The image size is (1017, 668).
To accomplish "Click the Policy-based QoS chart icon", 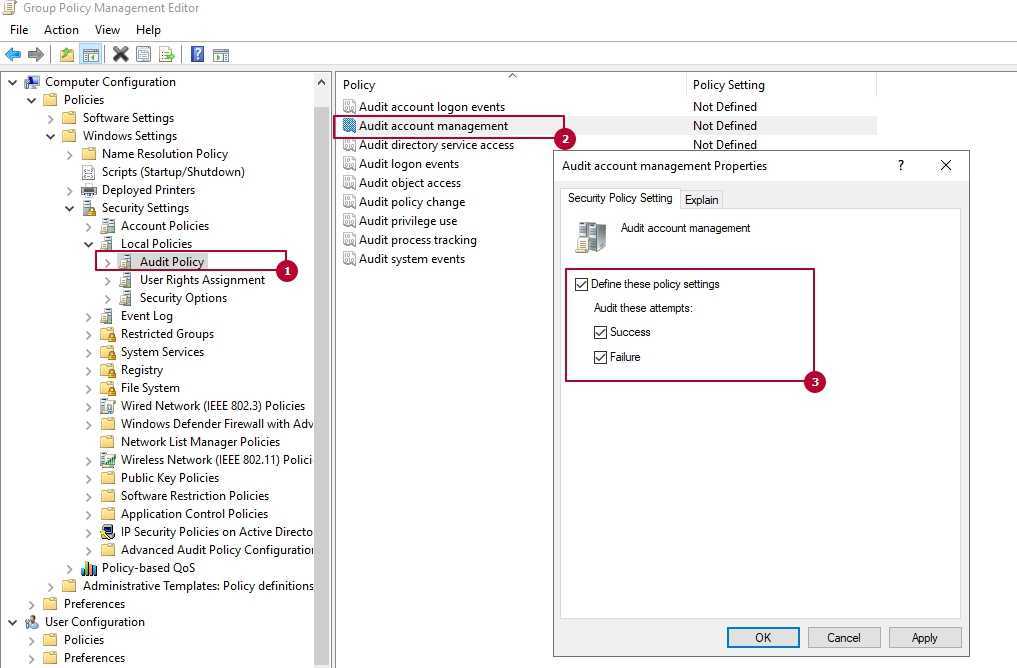I will pos(89,568).
